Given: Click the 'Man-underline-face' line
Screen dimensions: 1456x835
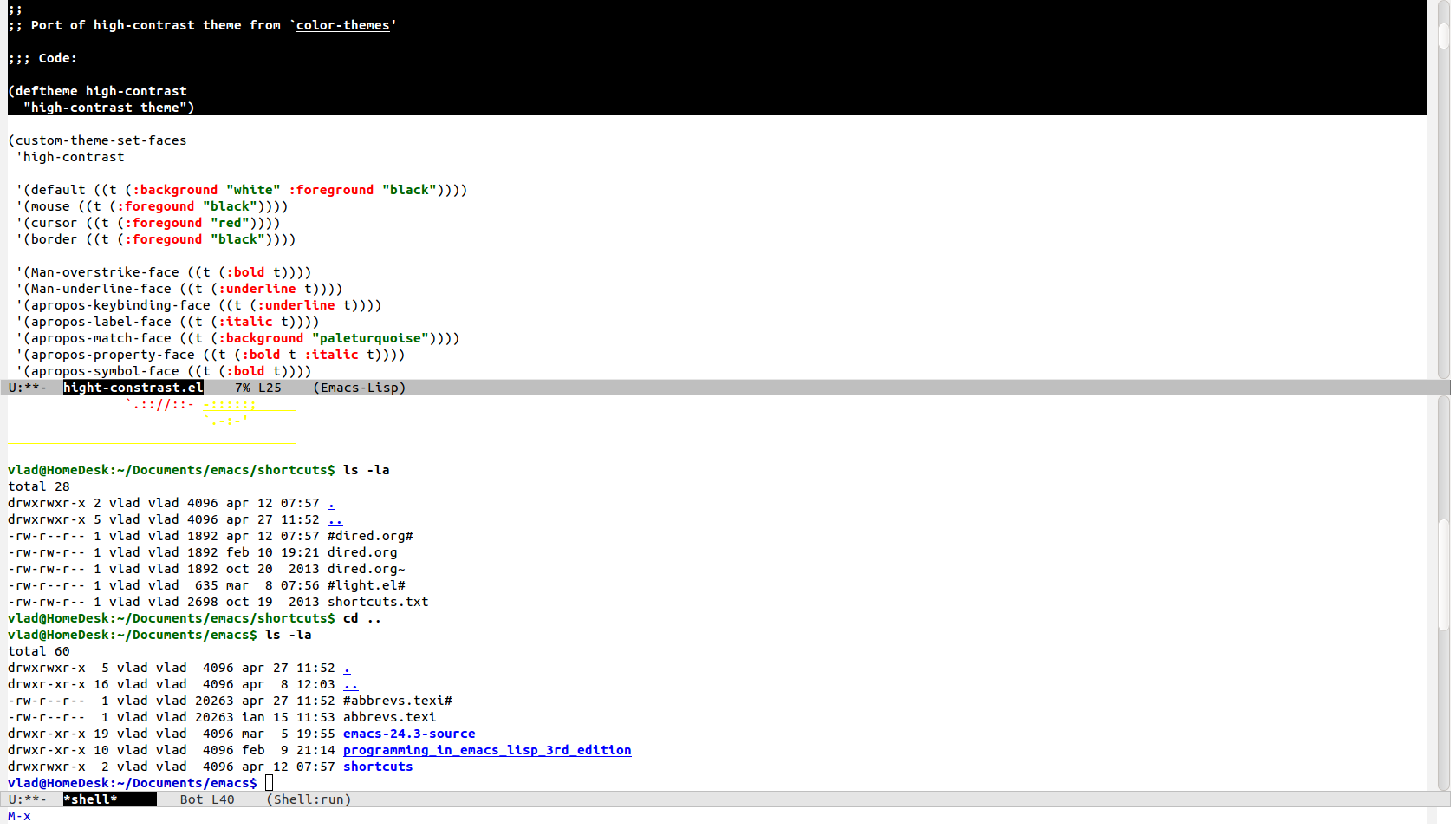Looking at the screenshot, I should pos(179,289).
